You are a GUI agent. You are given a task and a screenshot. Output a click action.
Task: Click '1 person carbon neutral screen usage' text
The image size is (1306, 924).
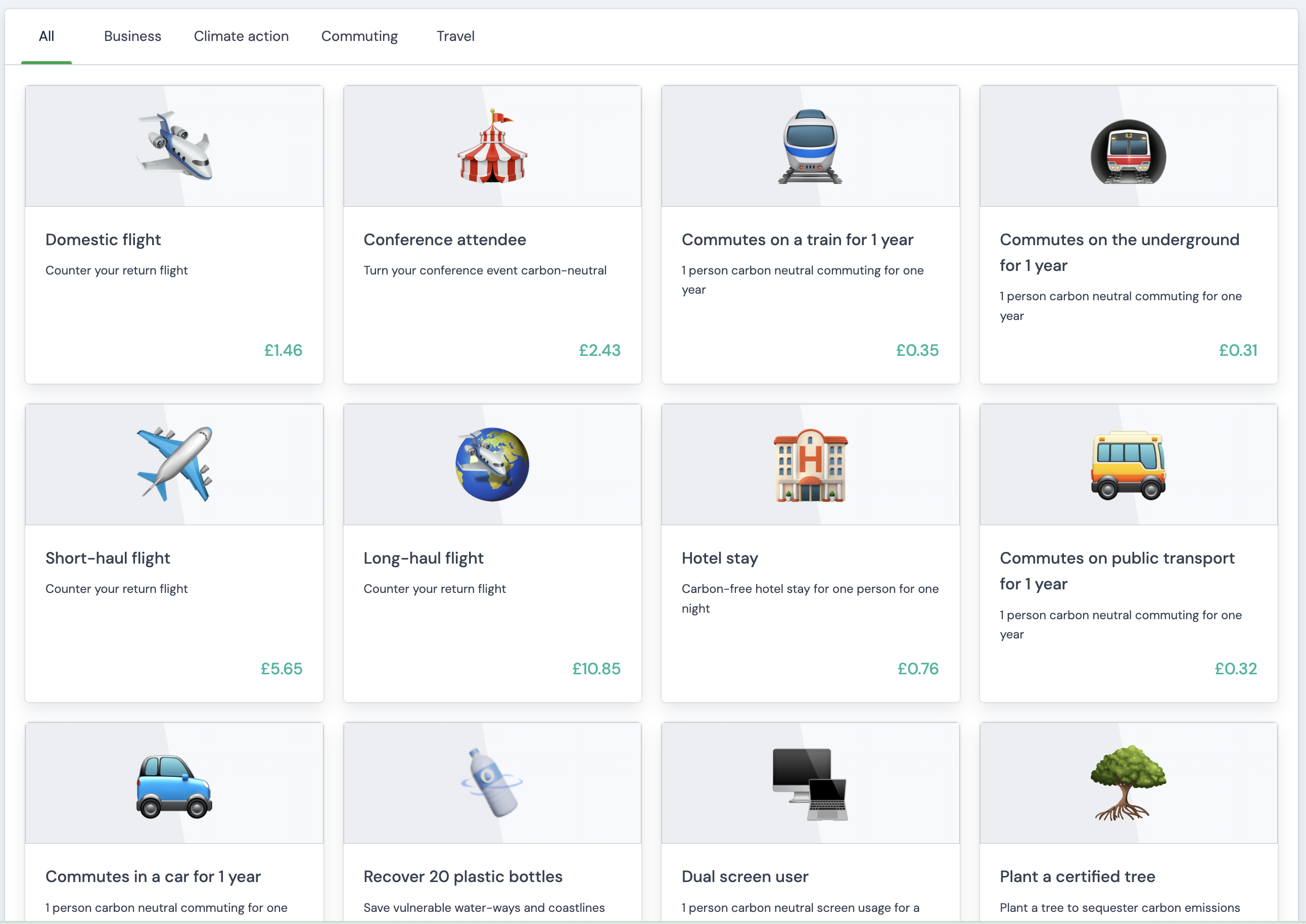click(x=800, y=907)
